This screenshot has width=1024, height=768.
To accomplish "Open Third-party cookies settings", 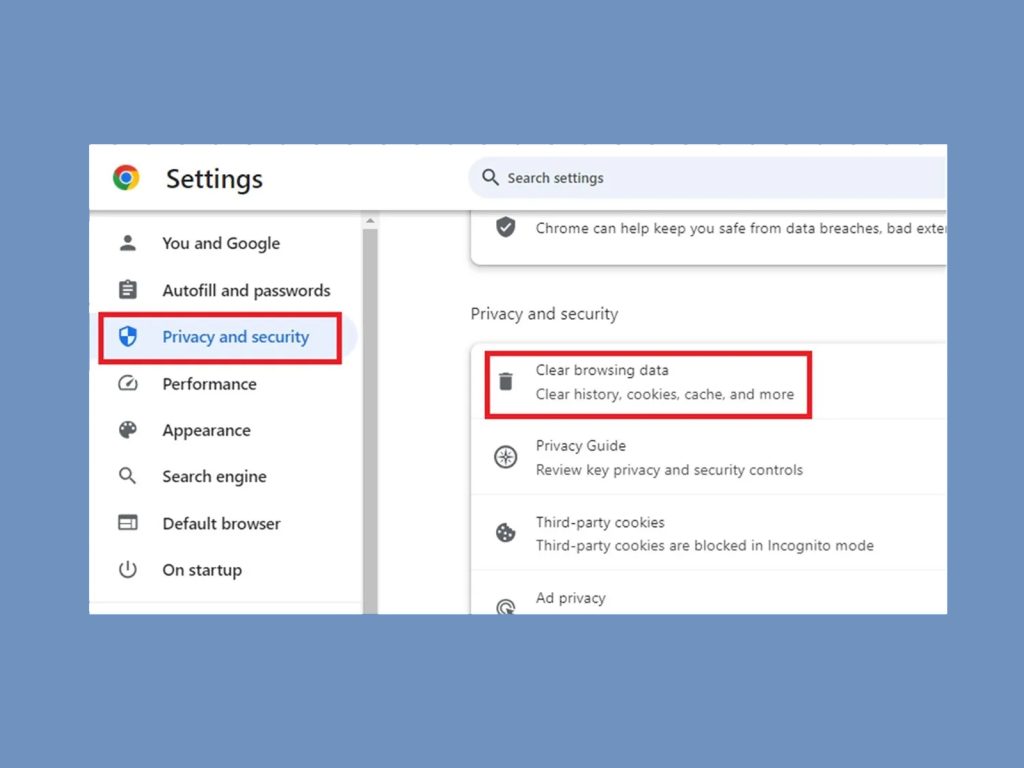I will pos(709,533).
